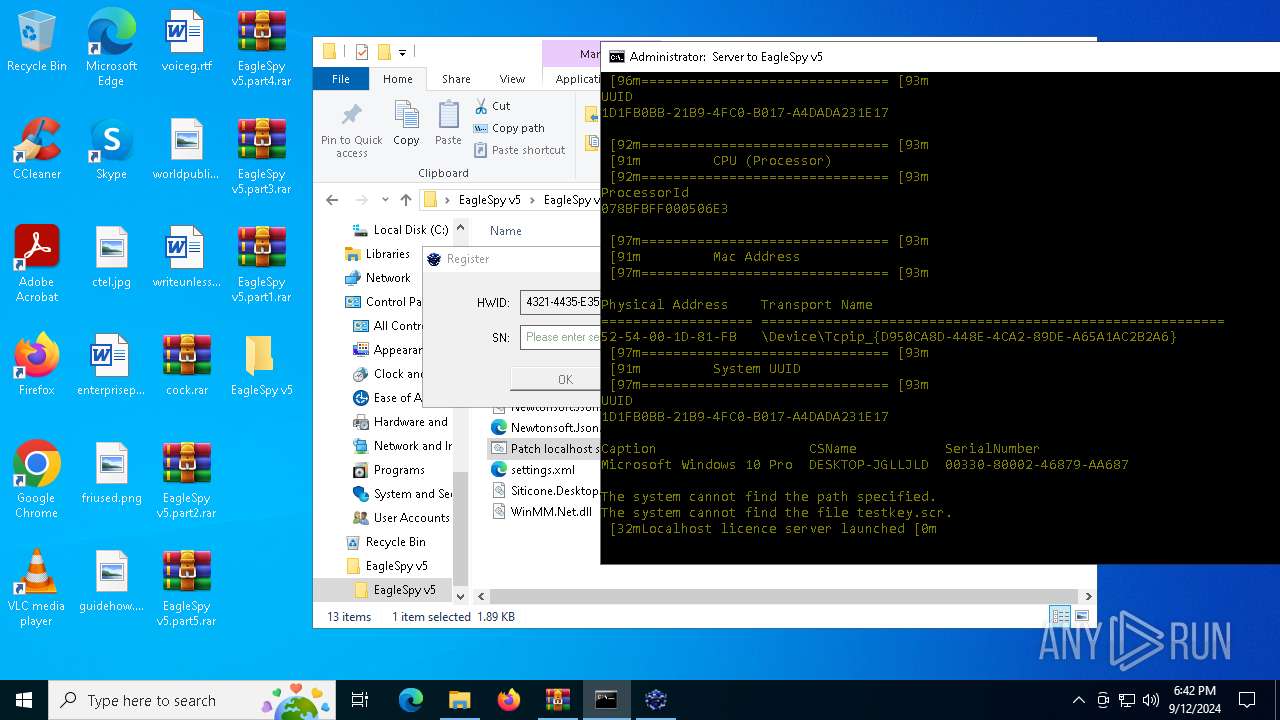Screen dimensions: 1280x720
Task: Select worldpubli... file on desktop
Action: pyautogui.click(x=187, y=149)
